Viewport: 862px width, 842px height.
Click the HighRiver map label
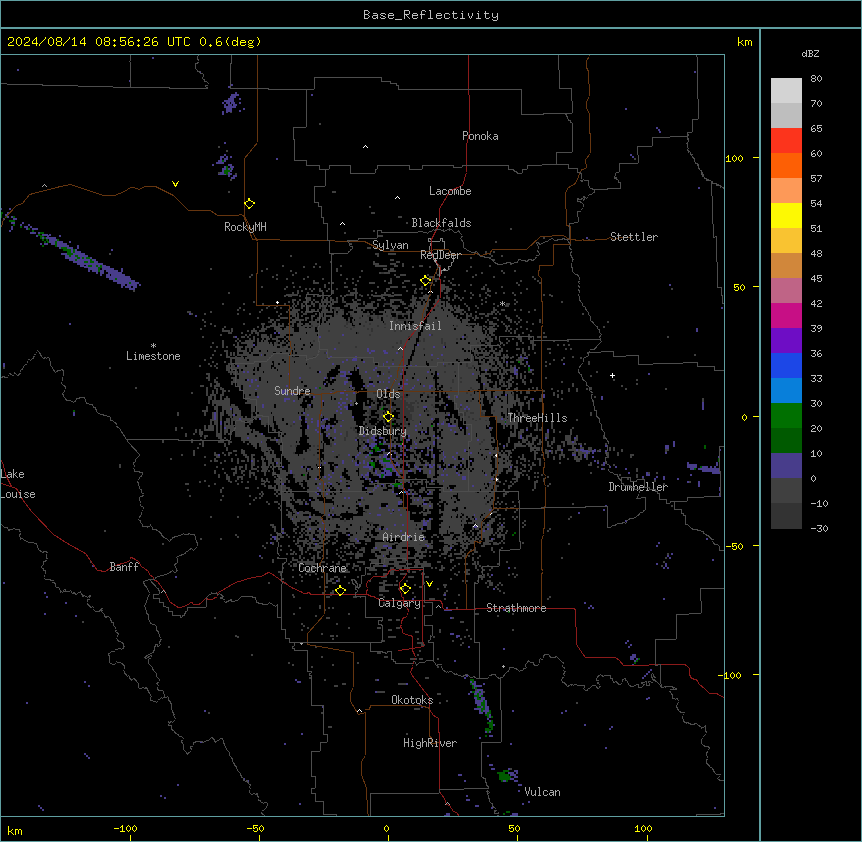coord(430,743)
